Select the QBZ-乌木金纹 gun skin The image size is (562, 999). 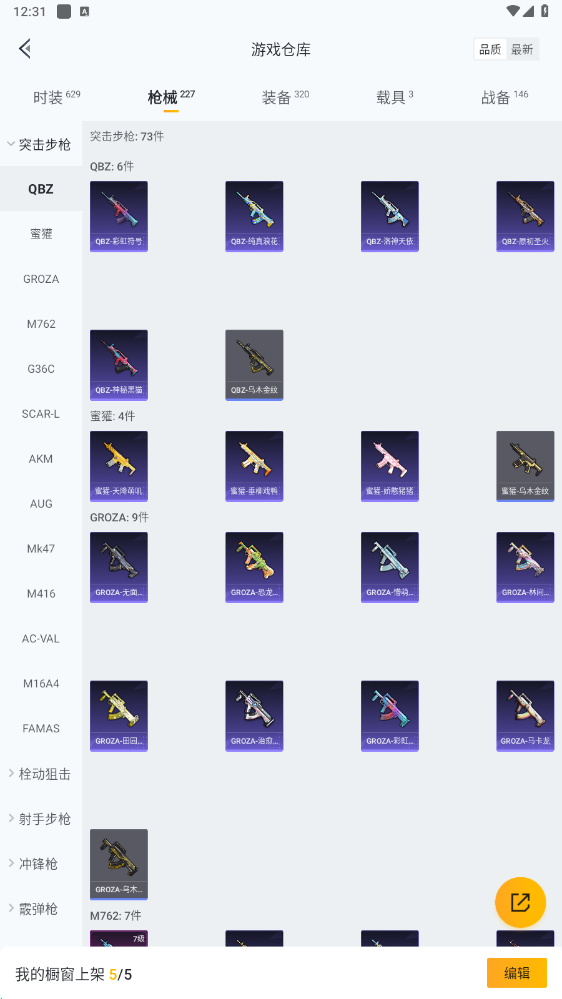tap(254, 365)
